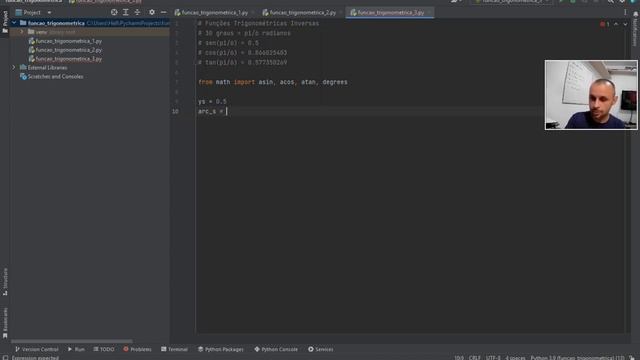Select Scratches and Consoles node
This screenshot has height=360, width=640.
pyautogui.click(x=52, y=77)
